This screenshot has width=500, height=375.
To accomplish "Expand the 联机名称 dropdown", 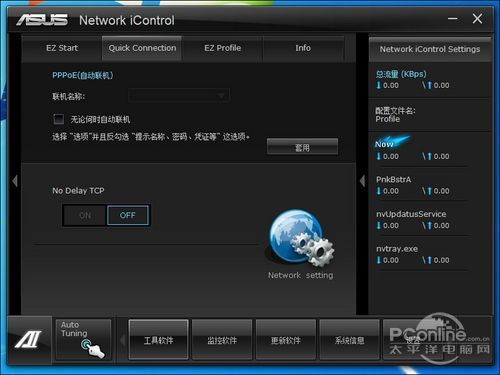I will coord(179,96).
